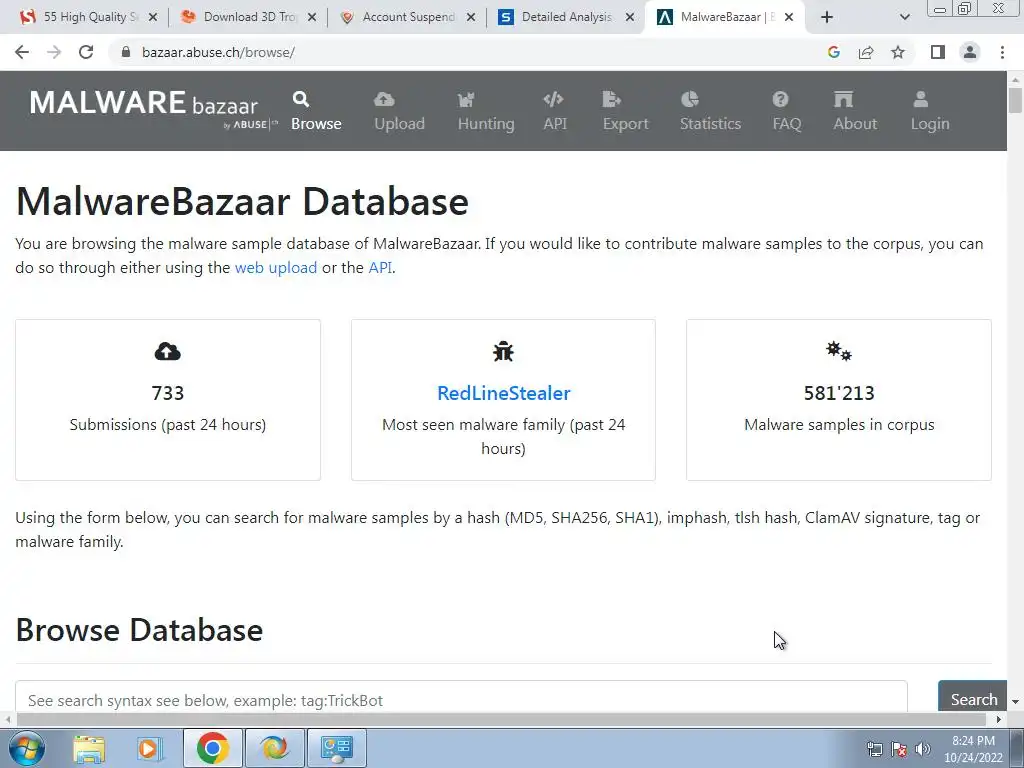Follow the web upload link
Image resolution: width=1024 pixels, height=768 pixels.
point(276,268)
